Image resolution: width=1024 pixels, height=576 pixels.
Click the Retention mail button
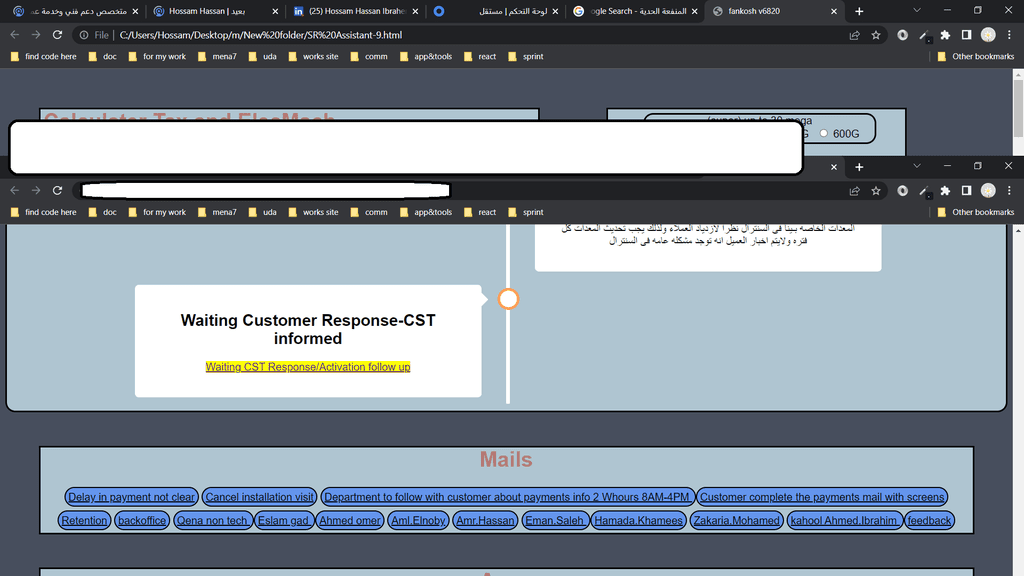click(x=84, y=520)
